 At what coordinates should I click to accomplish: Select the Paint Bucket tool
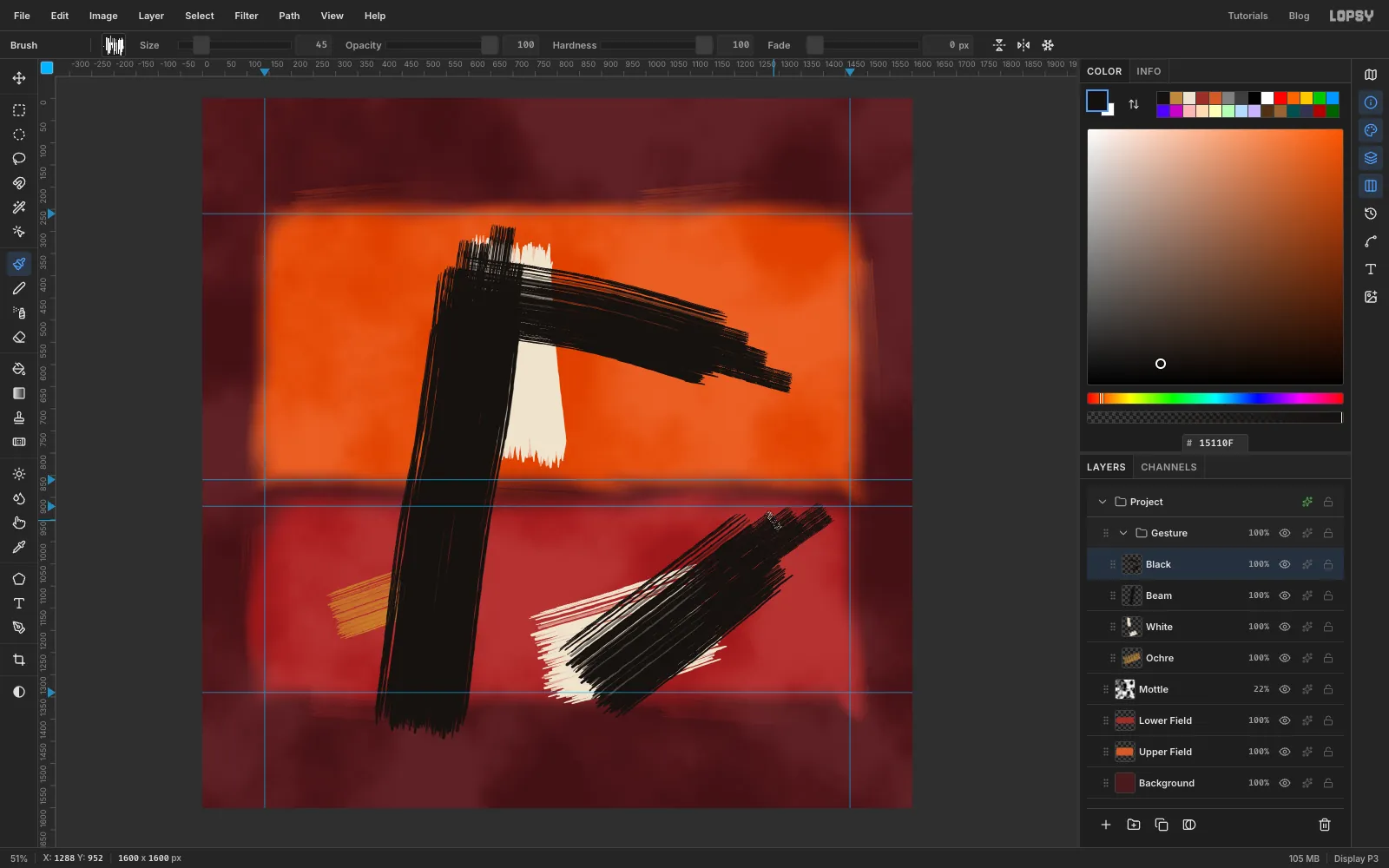coord(19,369)
